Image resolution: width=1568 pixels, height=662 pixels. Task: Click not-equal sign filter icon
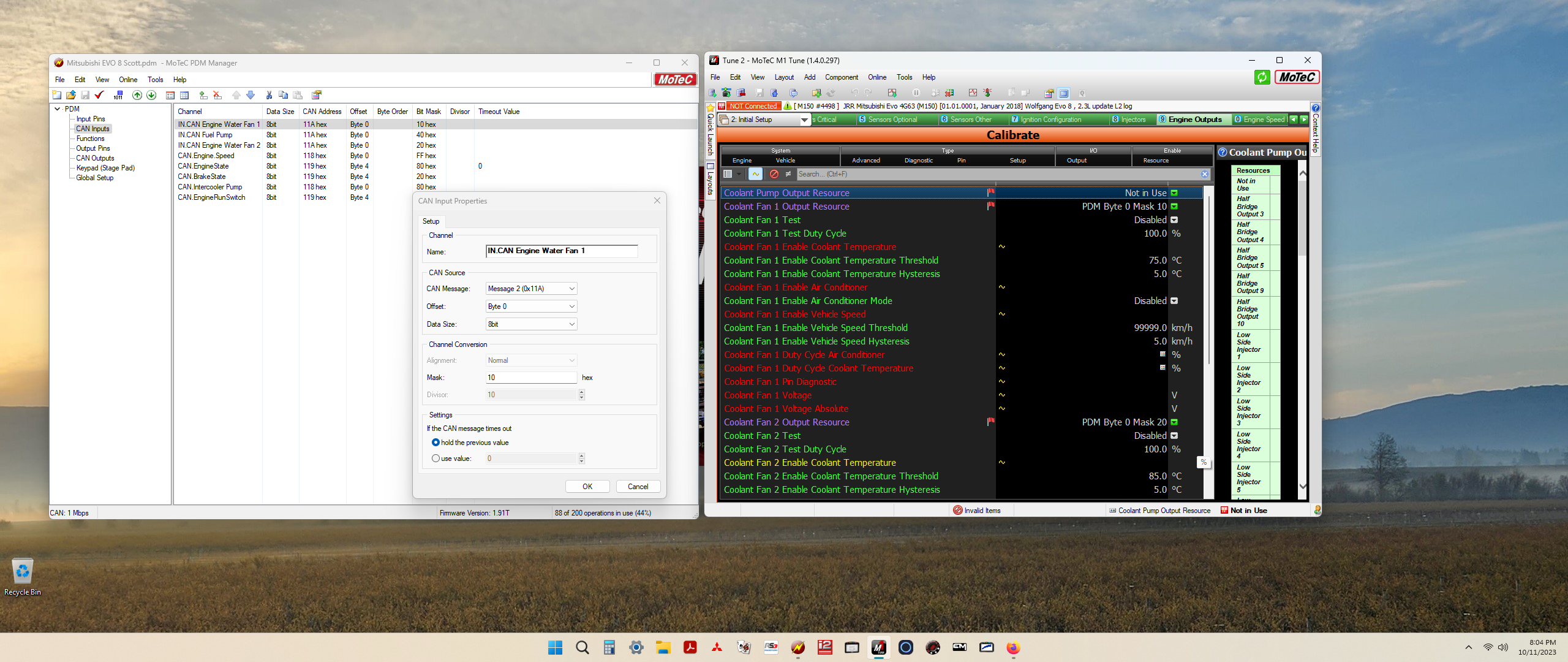pos(788,174)
